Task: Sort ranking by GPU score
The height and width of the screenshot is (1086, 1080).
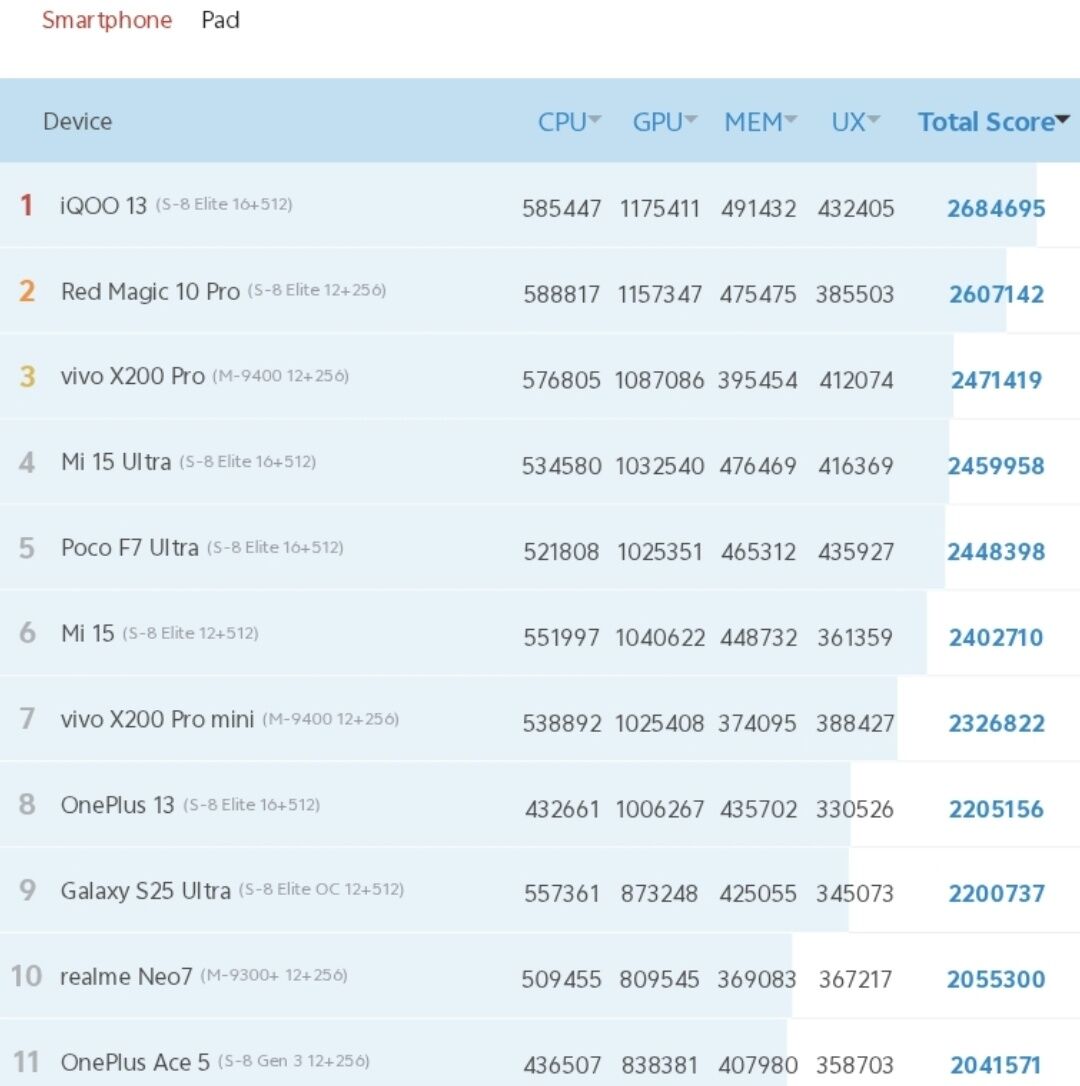Action: click(x=664, y=122)
